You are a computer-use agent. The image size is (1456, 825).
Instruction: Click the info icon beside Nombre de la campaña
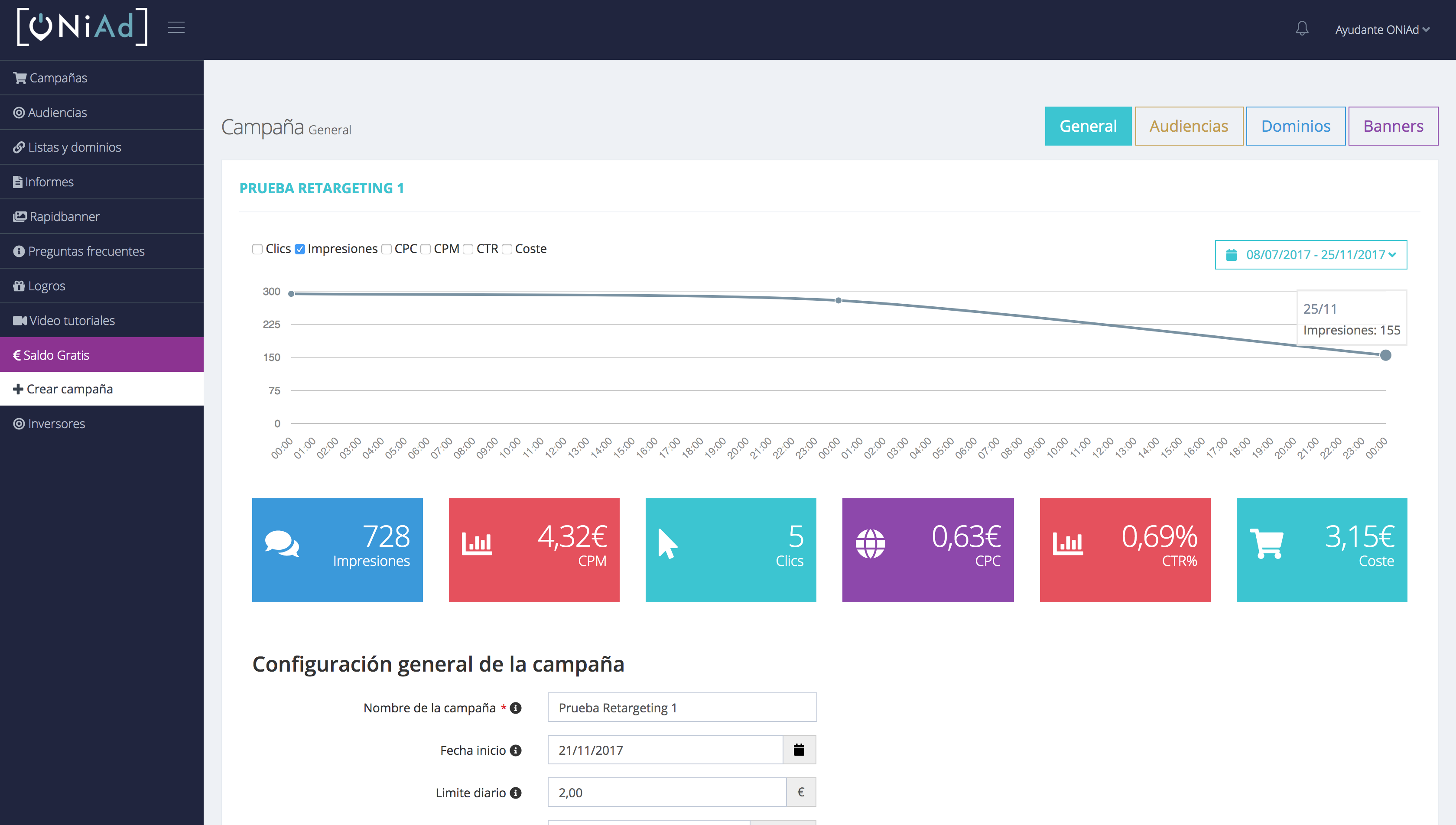(516, 708)
